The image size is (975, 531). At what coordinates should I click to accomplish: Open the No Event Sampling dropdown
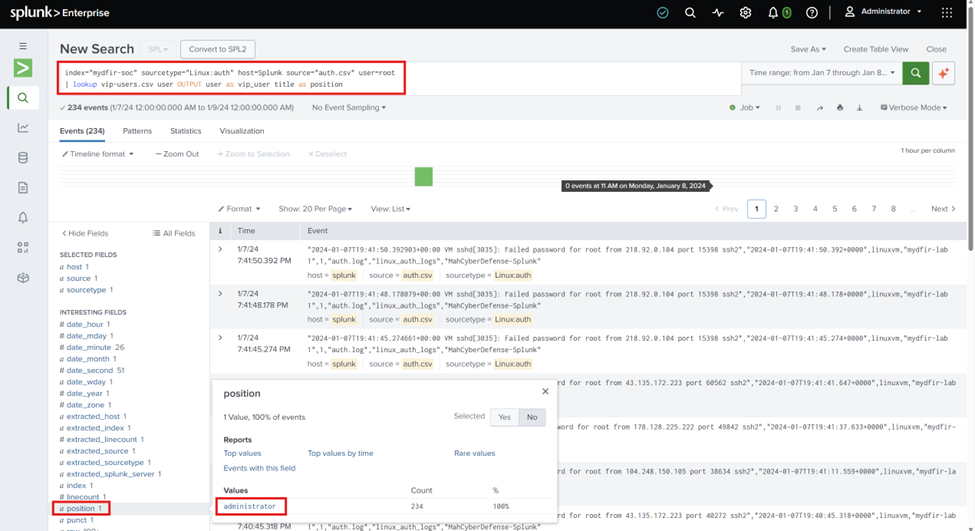(x=349, y=108)
